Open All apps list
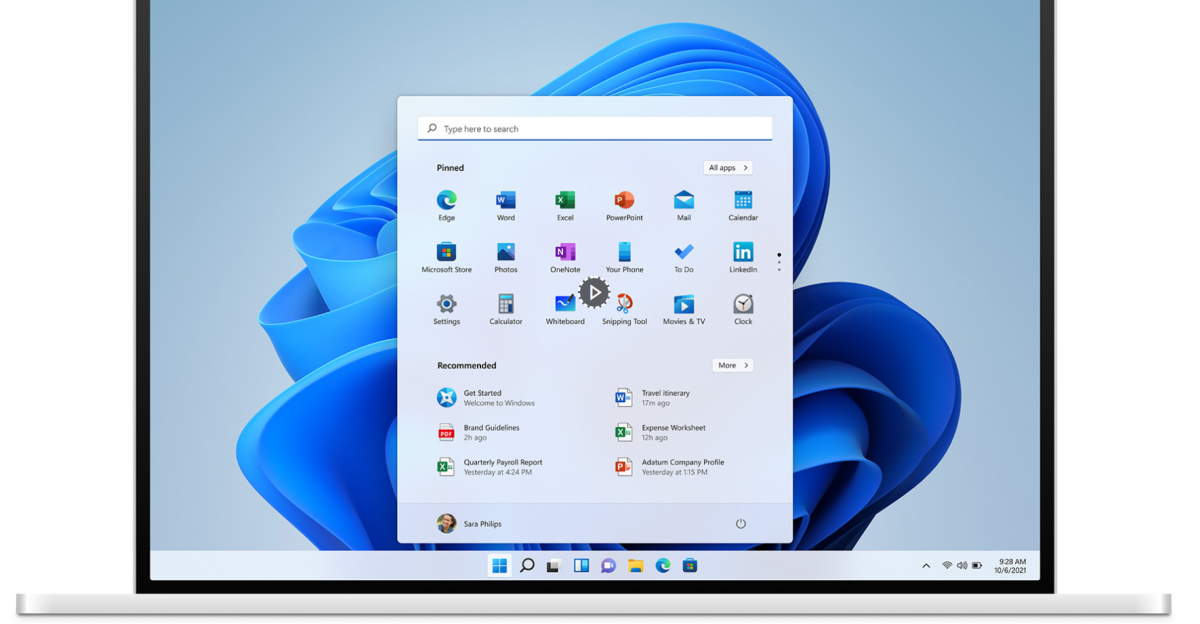1200x624 pixels. (x=728, y=168)
